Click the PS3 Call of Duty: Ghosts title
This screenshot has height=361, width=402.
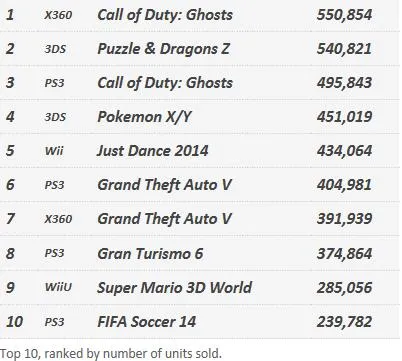coord(165,83)
